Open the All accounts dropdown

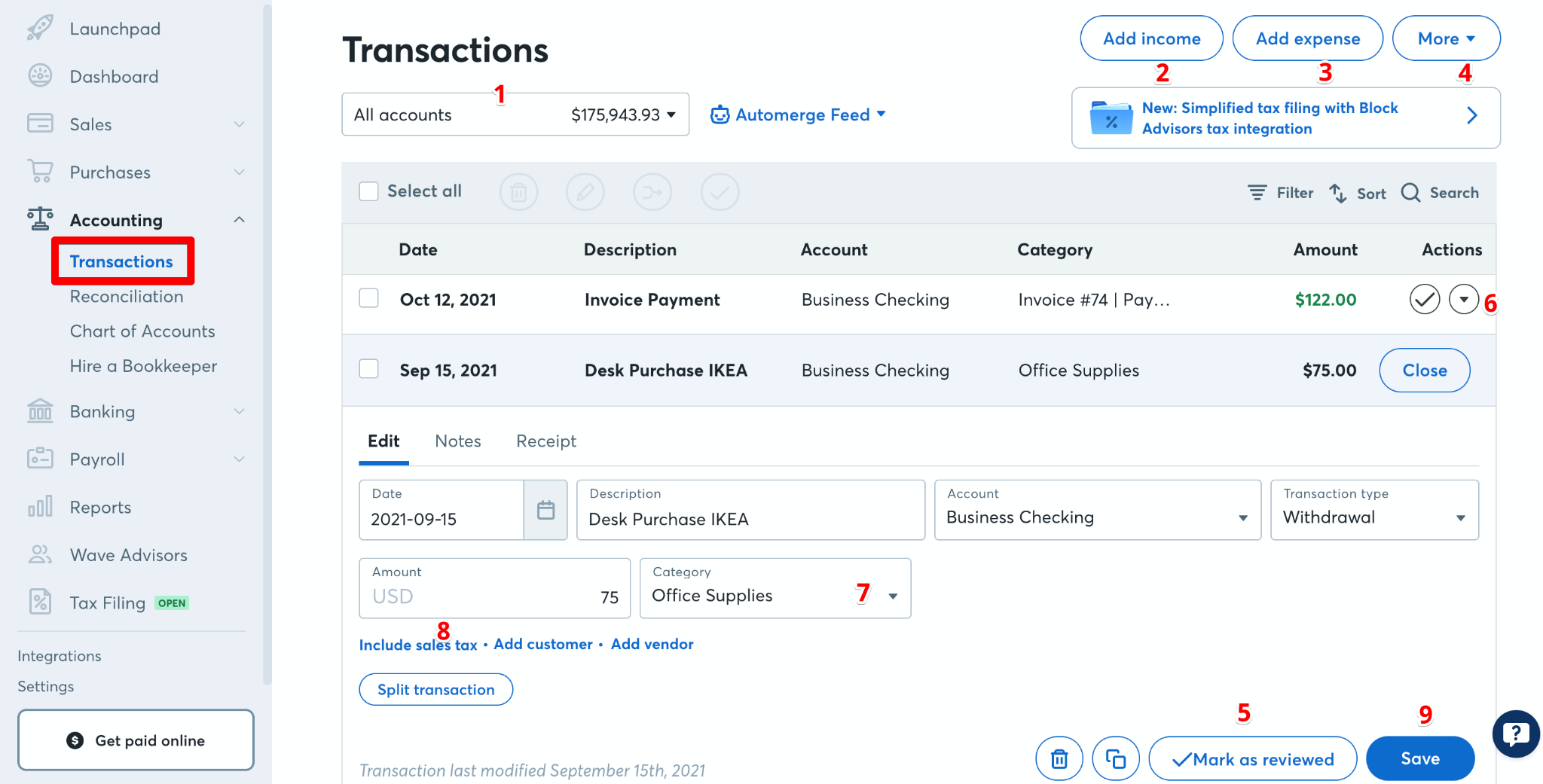[x=515, y=114]
